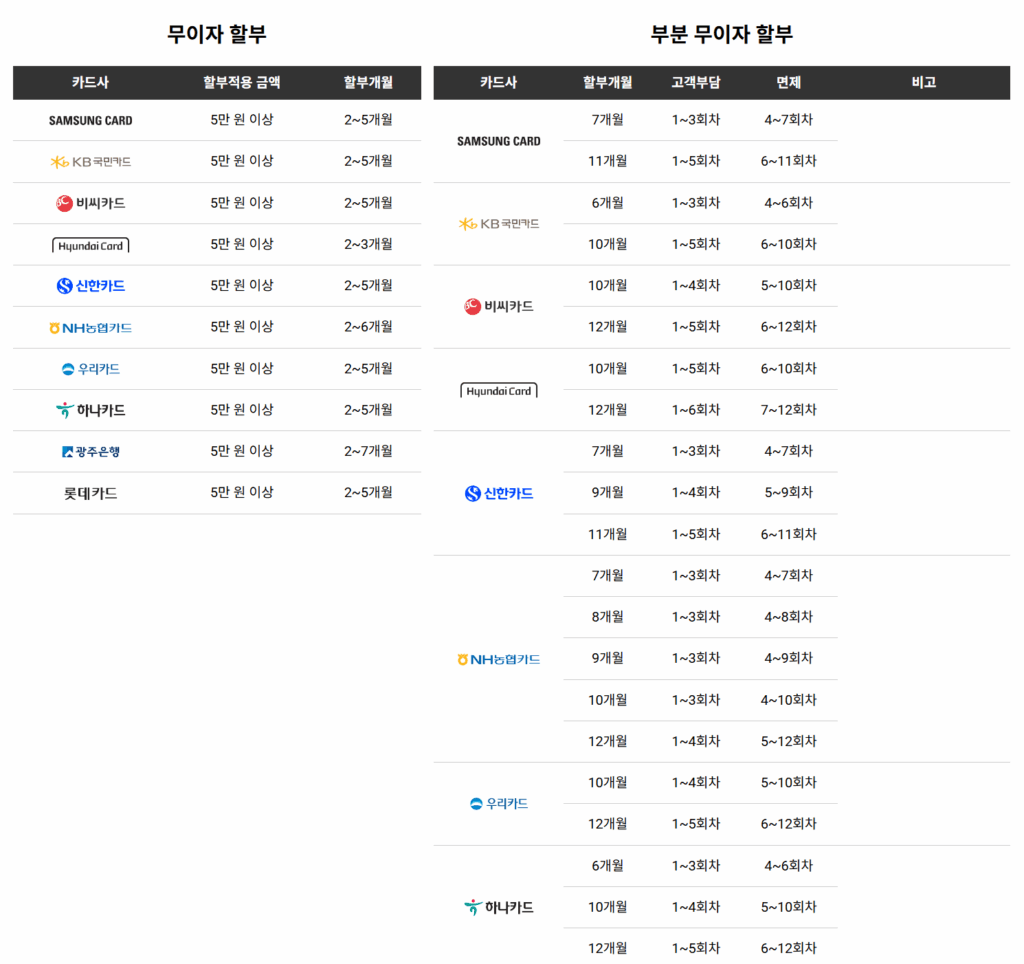Select the Hyundai Card logo in the 무이자 할부 table
This screenshot has height=964, width=1024.
[90, 245]
